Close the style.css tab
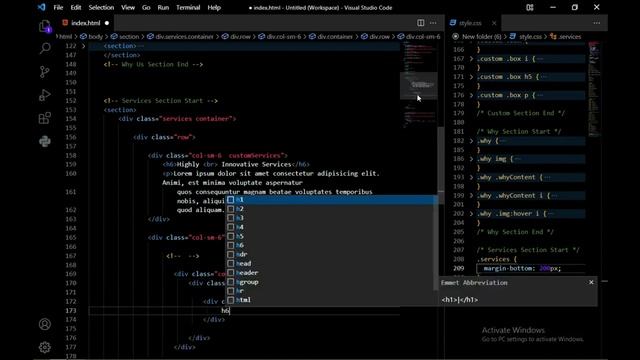This screenshot has height=360, width=640. point(494,23)
